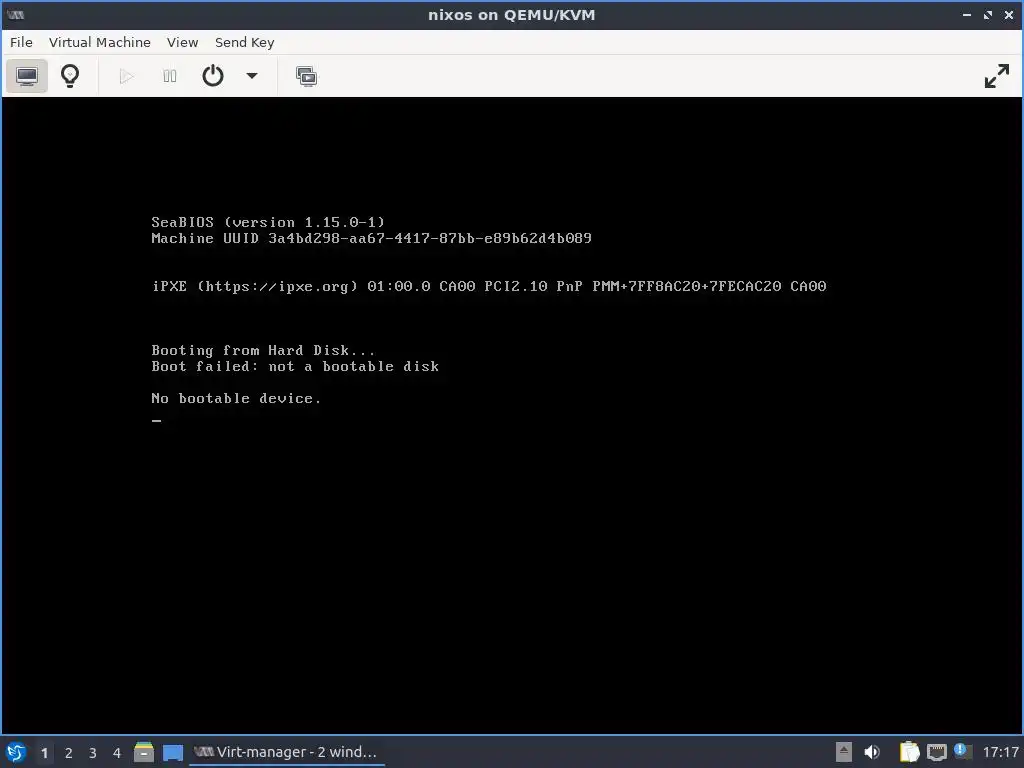Open the LXQt application menu
The height and width of the screenshot is (768, 1024).
tap(16, 752)
